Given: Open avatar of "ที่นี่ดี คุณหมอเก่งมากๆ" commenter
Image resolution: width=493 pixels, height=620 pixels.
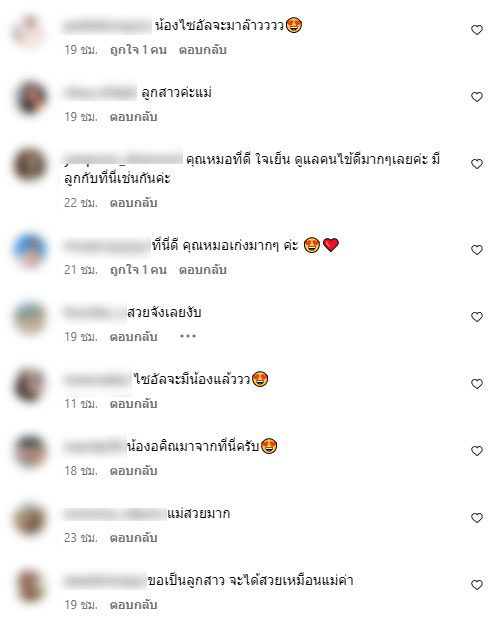Looking at the screenshot, I should (x=30, y=250).
